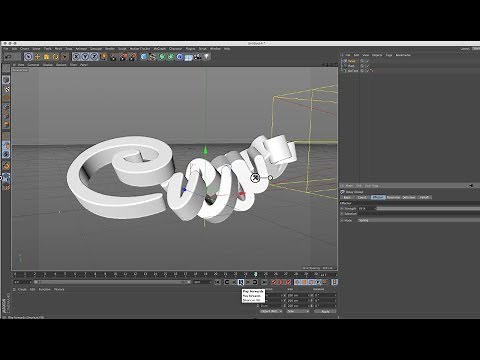Open the Window menu
The height and width of the screenshot is (360, 480).
point(215,49)
